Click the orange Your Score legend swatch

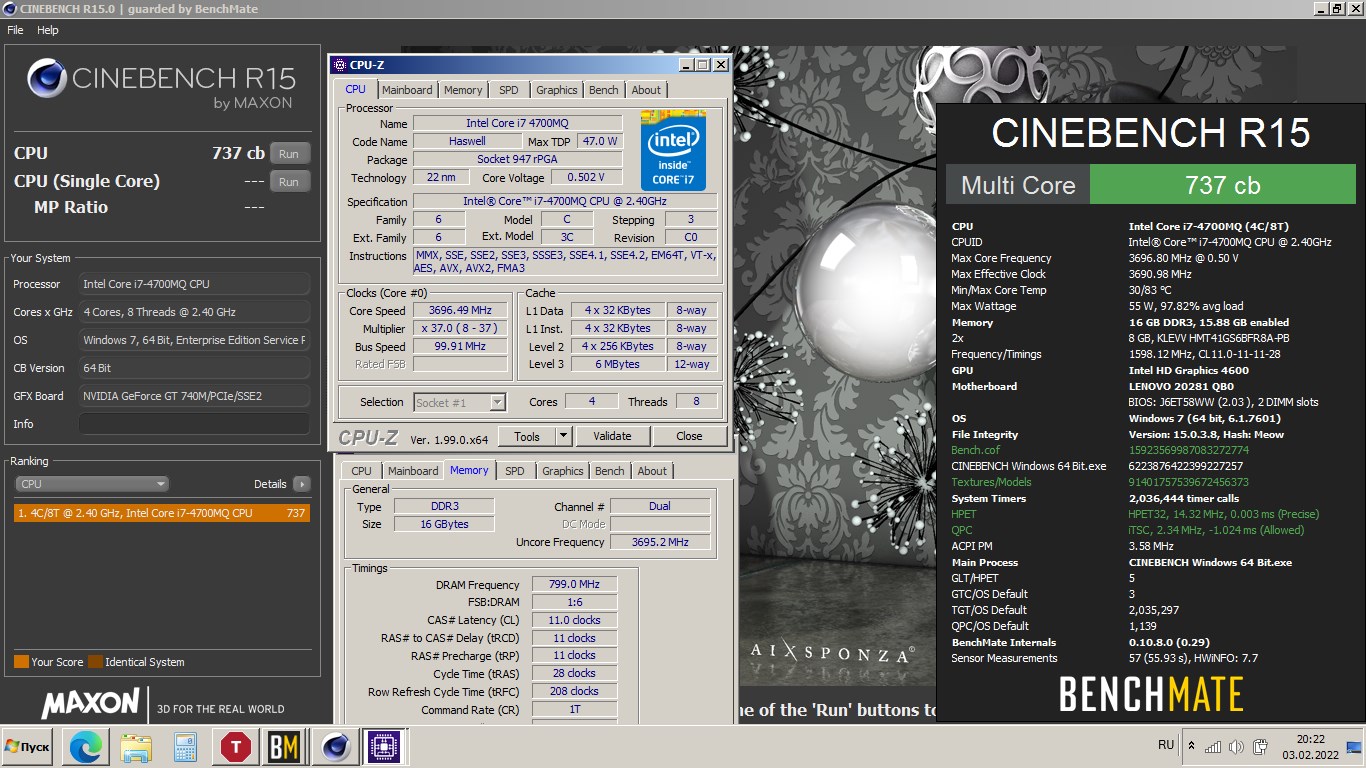click(x=21, y=662)
